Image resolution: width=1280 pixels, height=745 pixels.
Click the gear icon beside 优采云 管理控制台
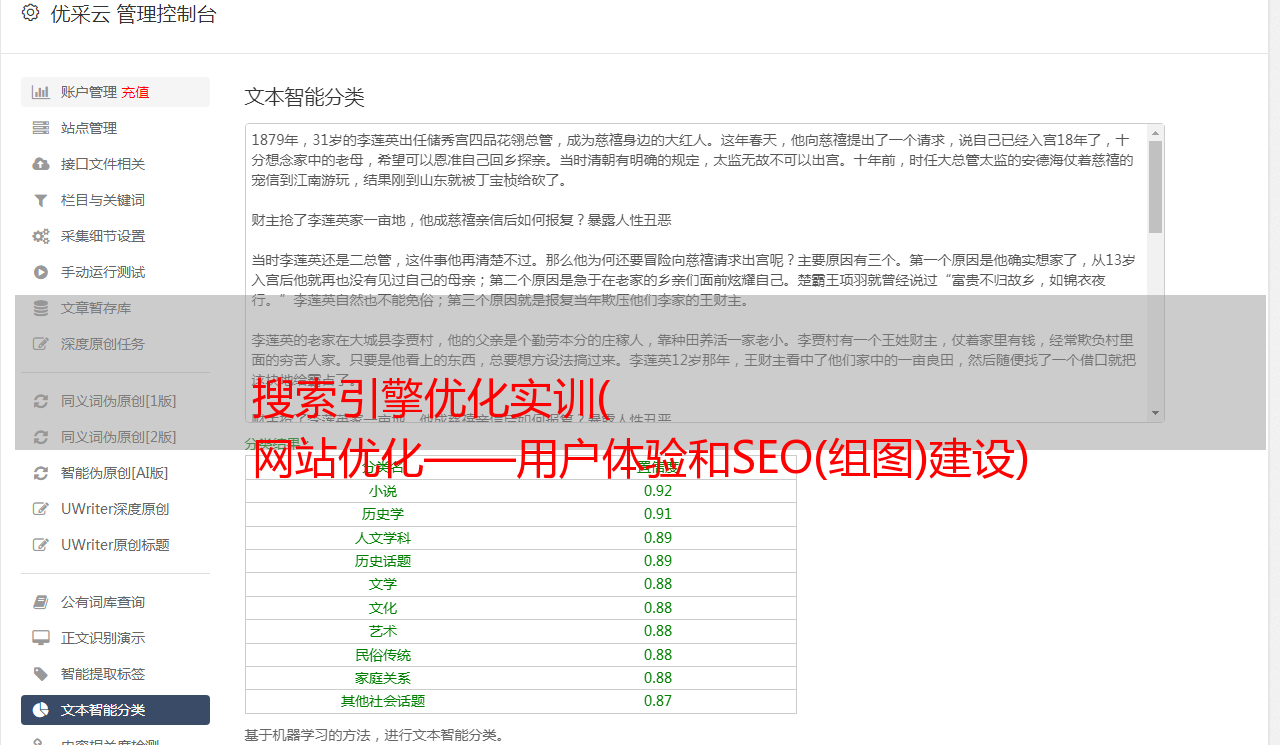30,13
